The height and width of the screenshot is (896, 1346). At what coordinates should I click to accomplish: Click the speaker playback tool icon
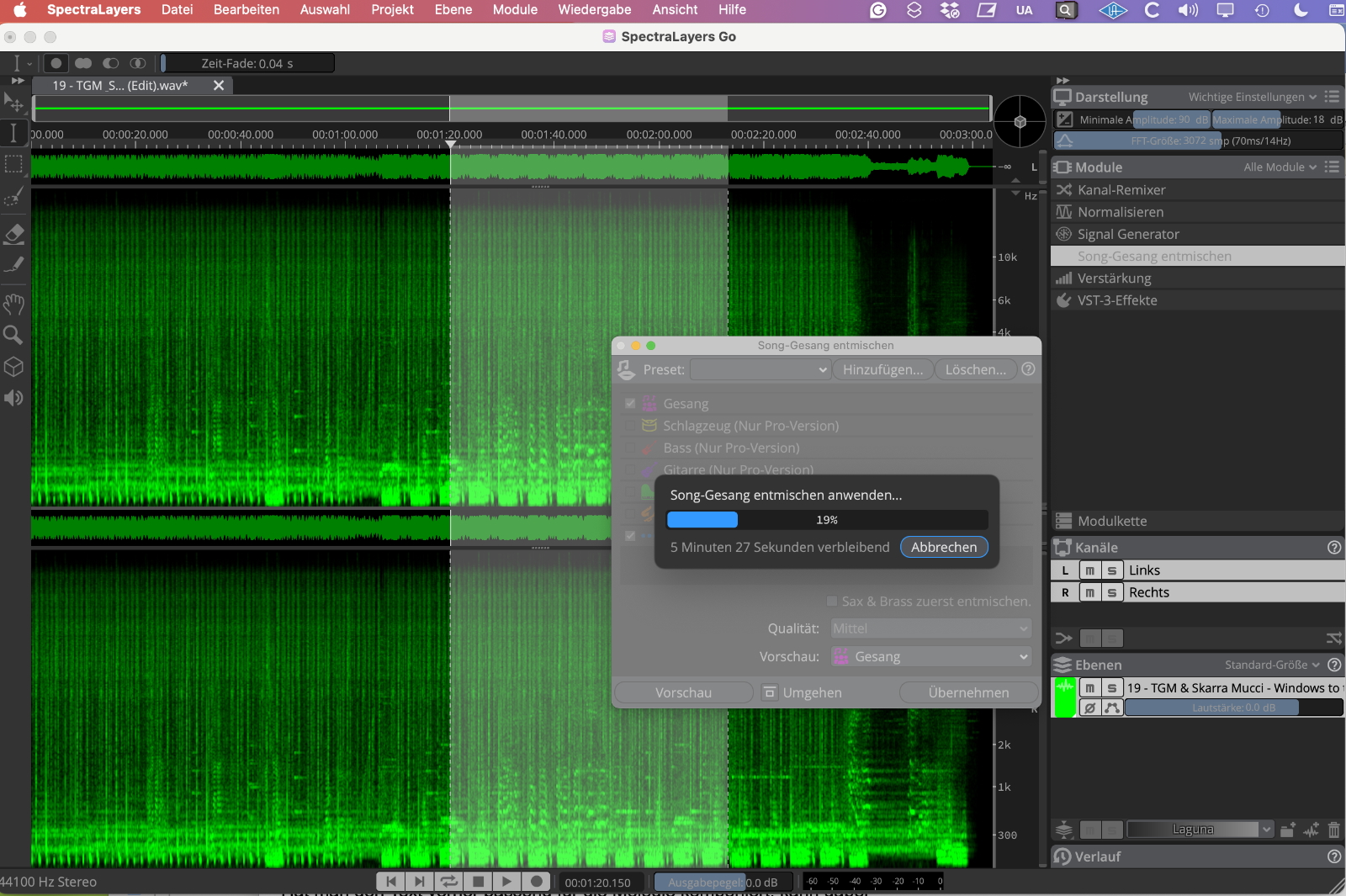(x=13, y=398)
